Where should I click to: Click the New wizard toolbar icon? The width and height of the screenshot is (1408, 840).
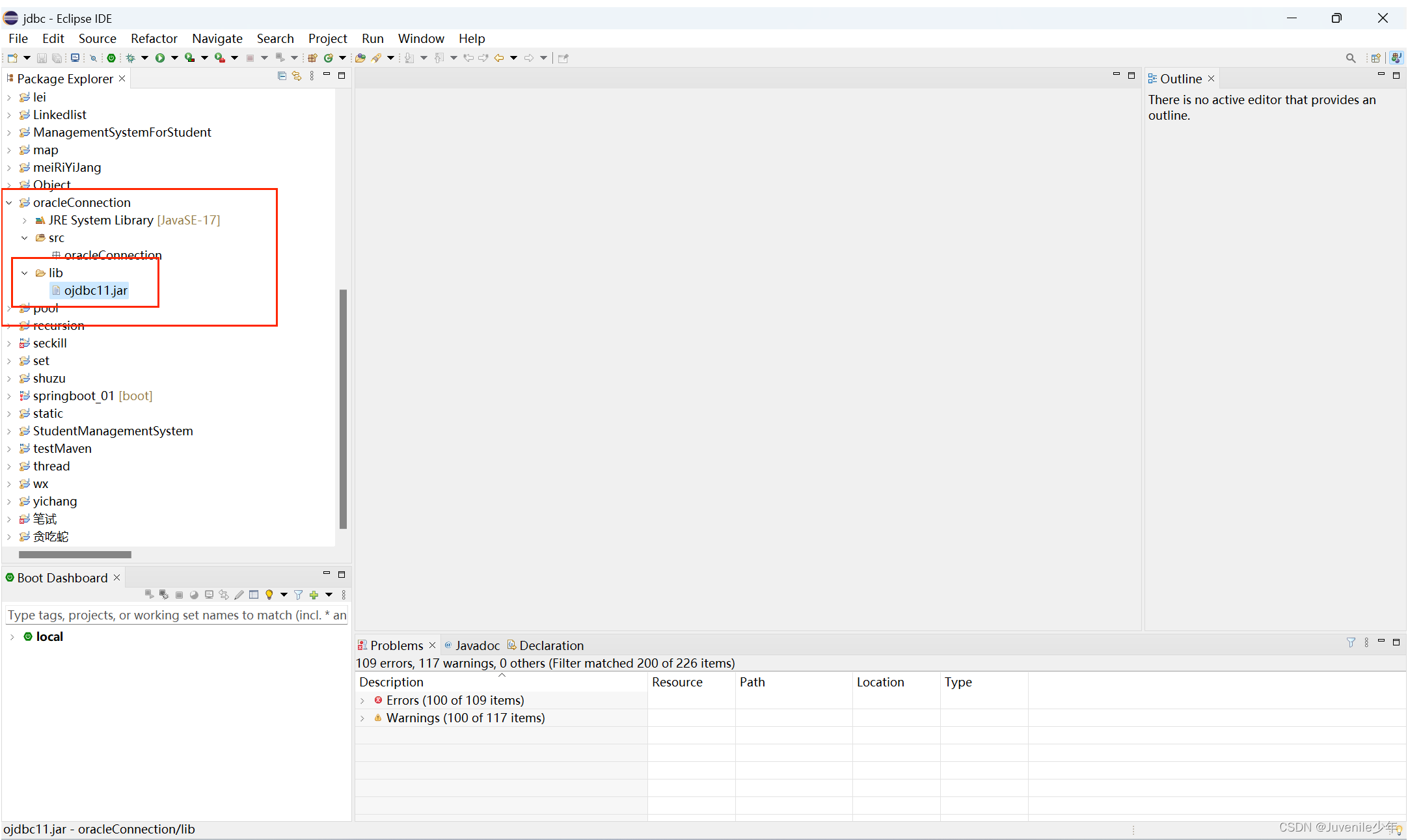coord(12,58)
